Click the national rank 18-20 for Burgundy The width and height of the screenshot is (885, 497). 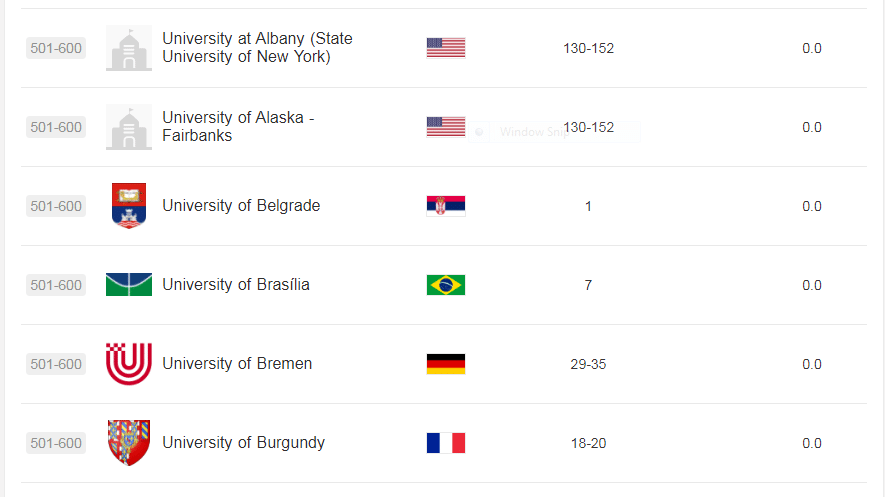pos(588,443)
